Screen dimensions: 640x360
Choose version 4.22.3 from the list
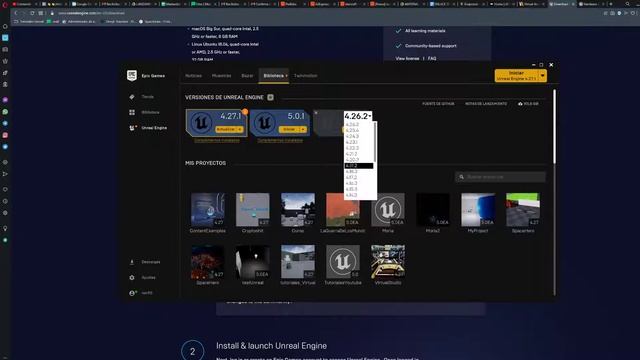click(352, 148)
